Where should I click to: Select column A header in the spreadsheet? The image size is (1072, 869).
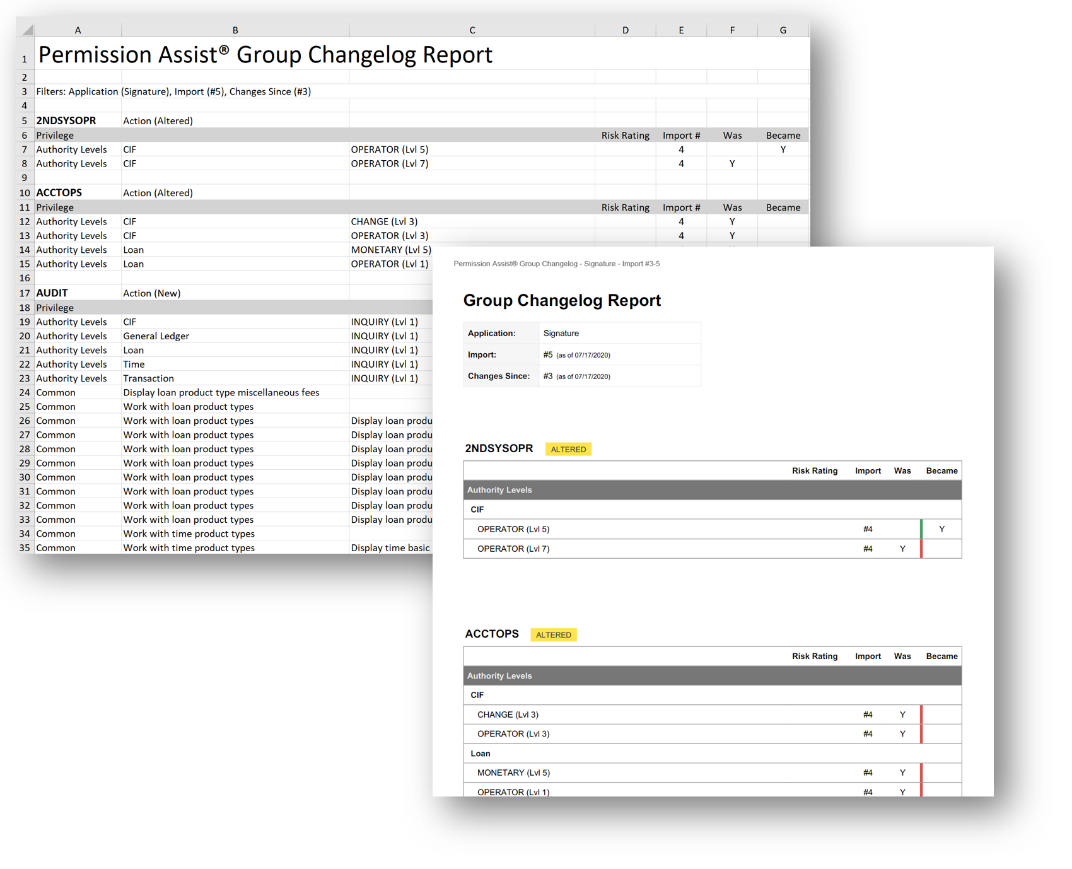(x=78, y=30)
